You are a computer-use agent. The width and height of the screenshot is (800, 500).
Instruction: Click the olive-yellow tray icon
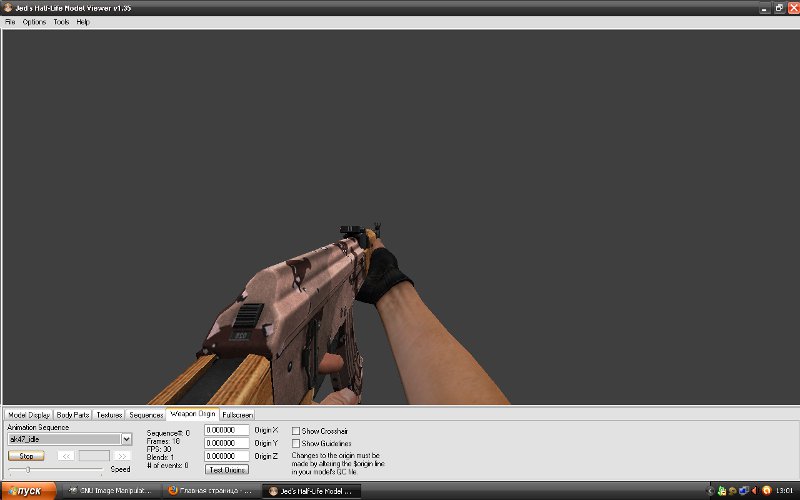pos(733,491)
